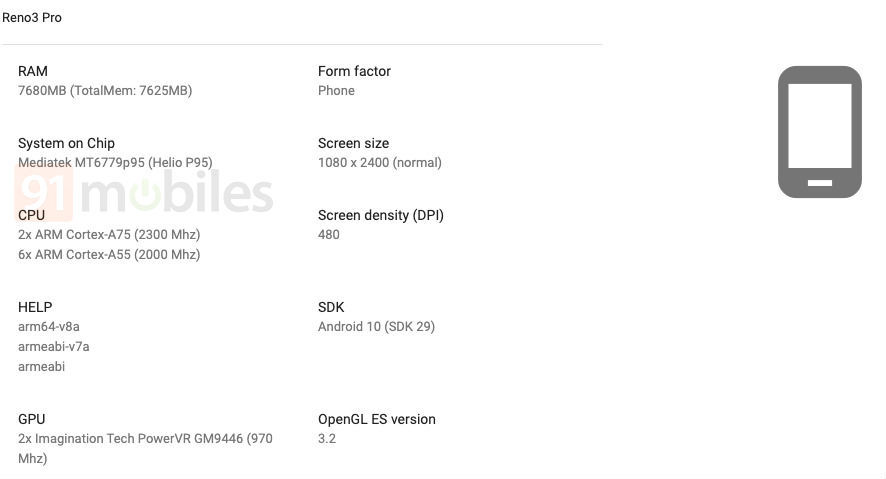Click the 7680MB TotalMem value
This screenshot has width=886, height=479.
(x=105, y=90)
